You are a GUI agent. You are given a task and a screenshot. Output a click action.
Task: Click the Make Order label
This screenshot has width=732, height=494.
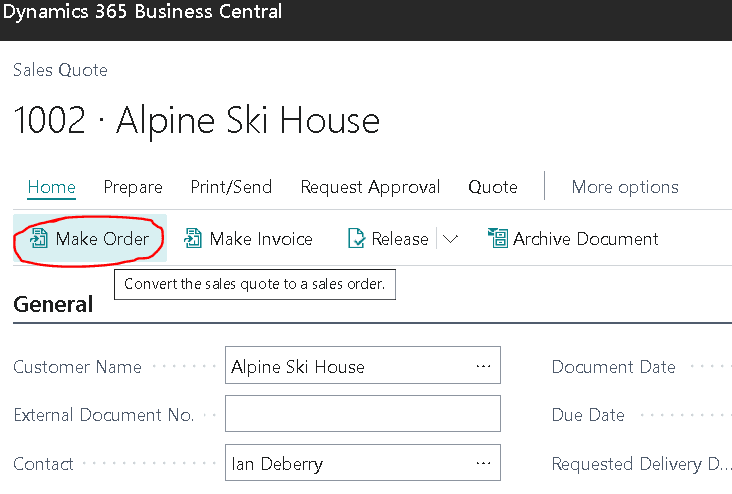pos(102,239)
